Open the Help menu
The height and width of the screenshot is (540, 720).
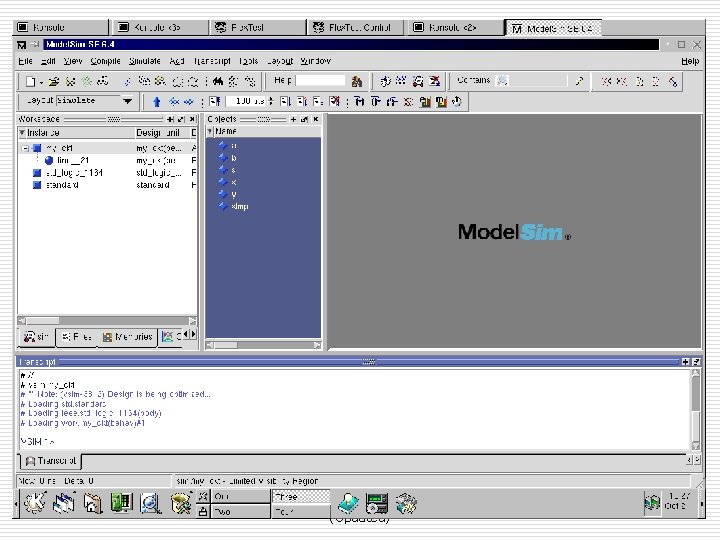[x=690, y=61]
